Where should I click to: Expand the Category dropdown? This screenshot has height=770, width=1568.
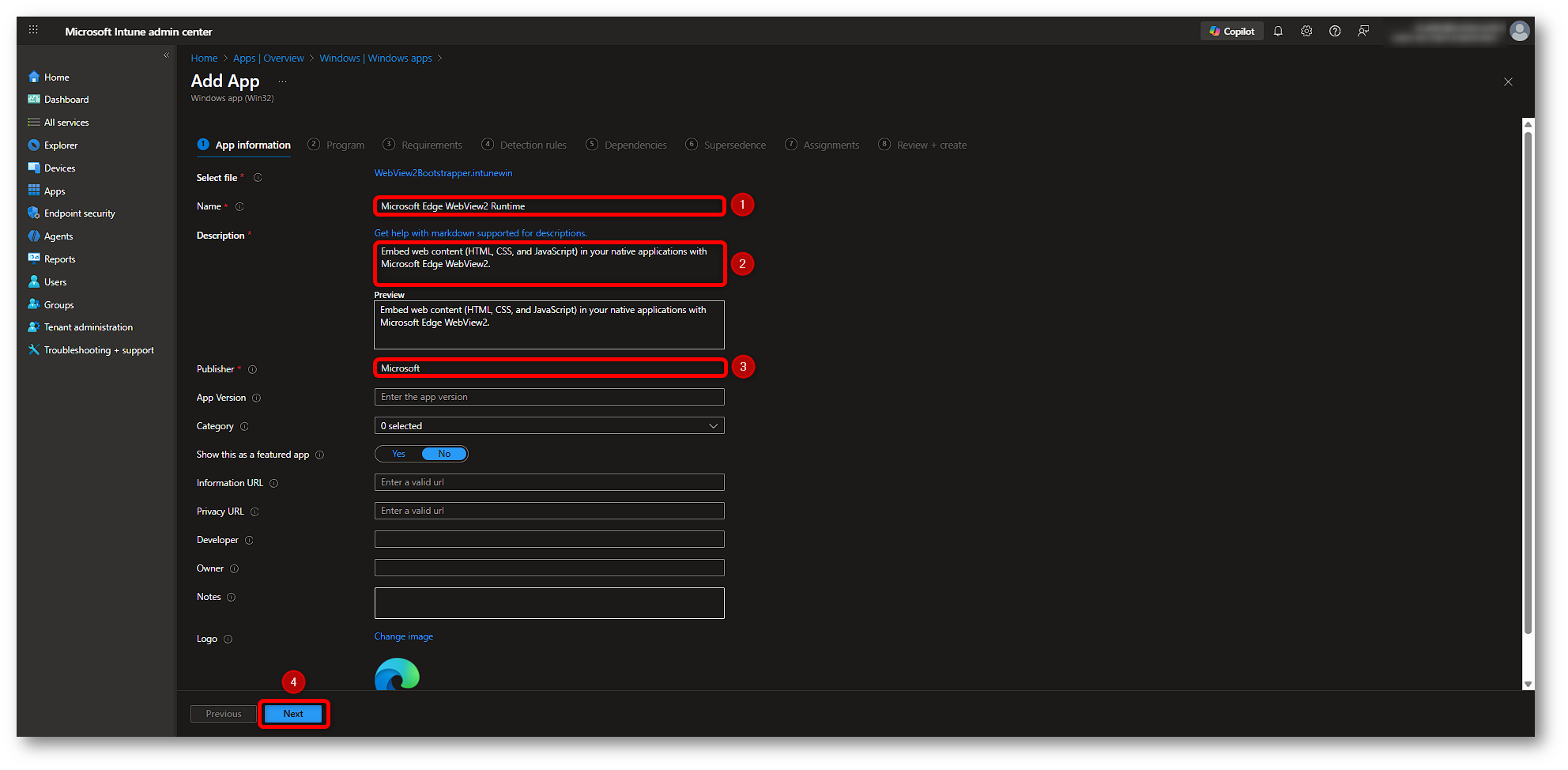coord(549,426)
